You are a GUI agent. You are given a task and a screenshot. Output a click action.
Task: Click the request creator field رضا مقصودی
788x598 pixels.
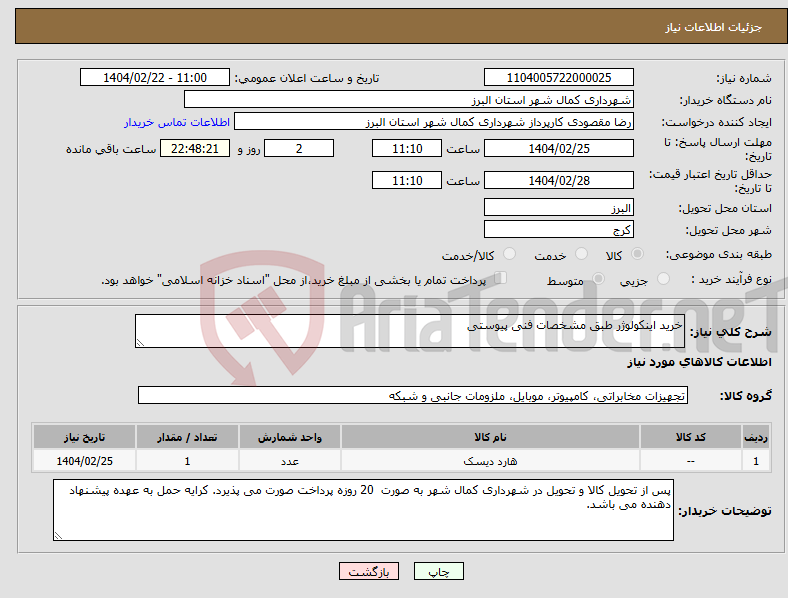(434, 122)
